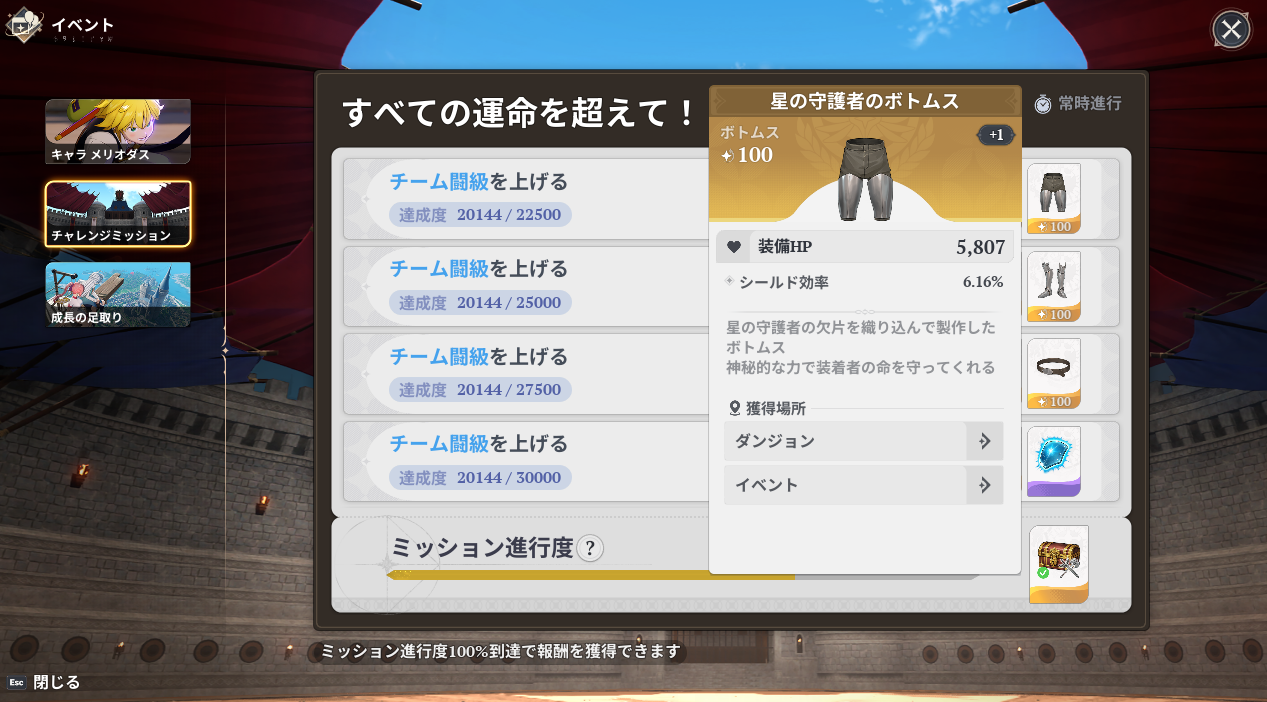Open the 成長の足取り event tab

[x=118, y=295]
